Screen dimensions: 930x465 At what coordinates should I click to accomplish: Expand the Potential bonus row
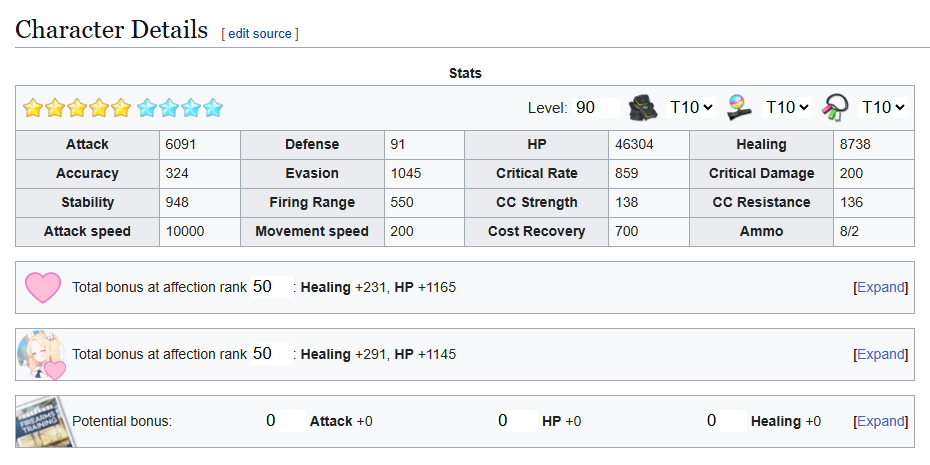[x=881, y=422]
